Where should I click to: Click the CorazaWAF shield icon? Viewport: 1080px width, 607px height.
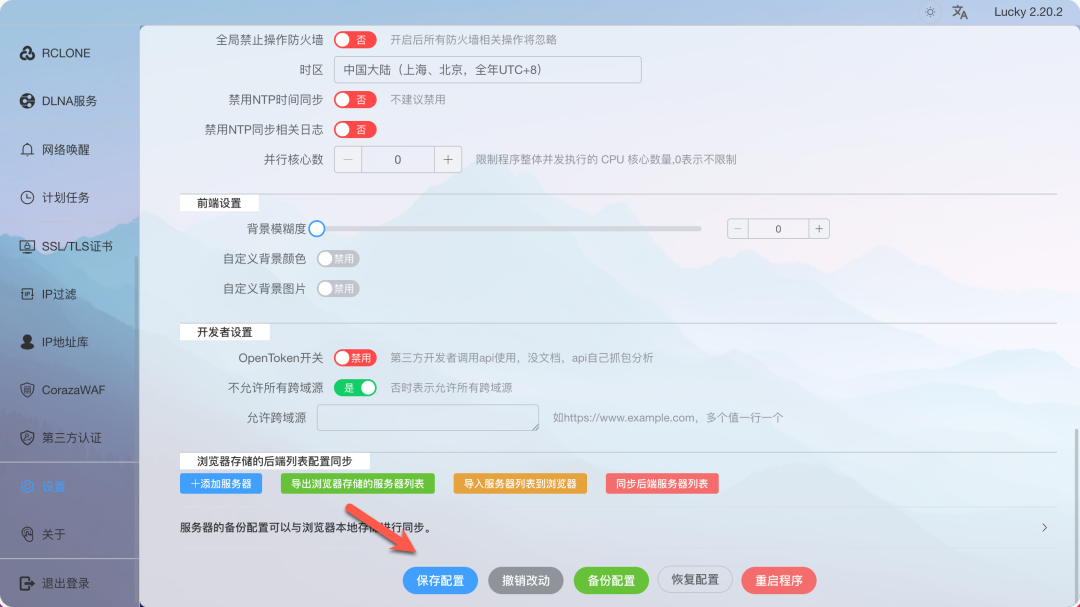[27, 390]
